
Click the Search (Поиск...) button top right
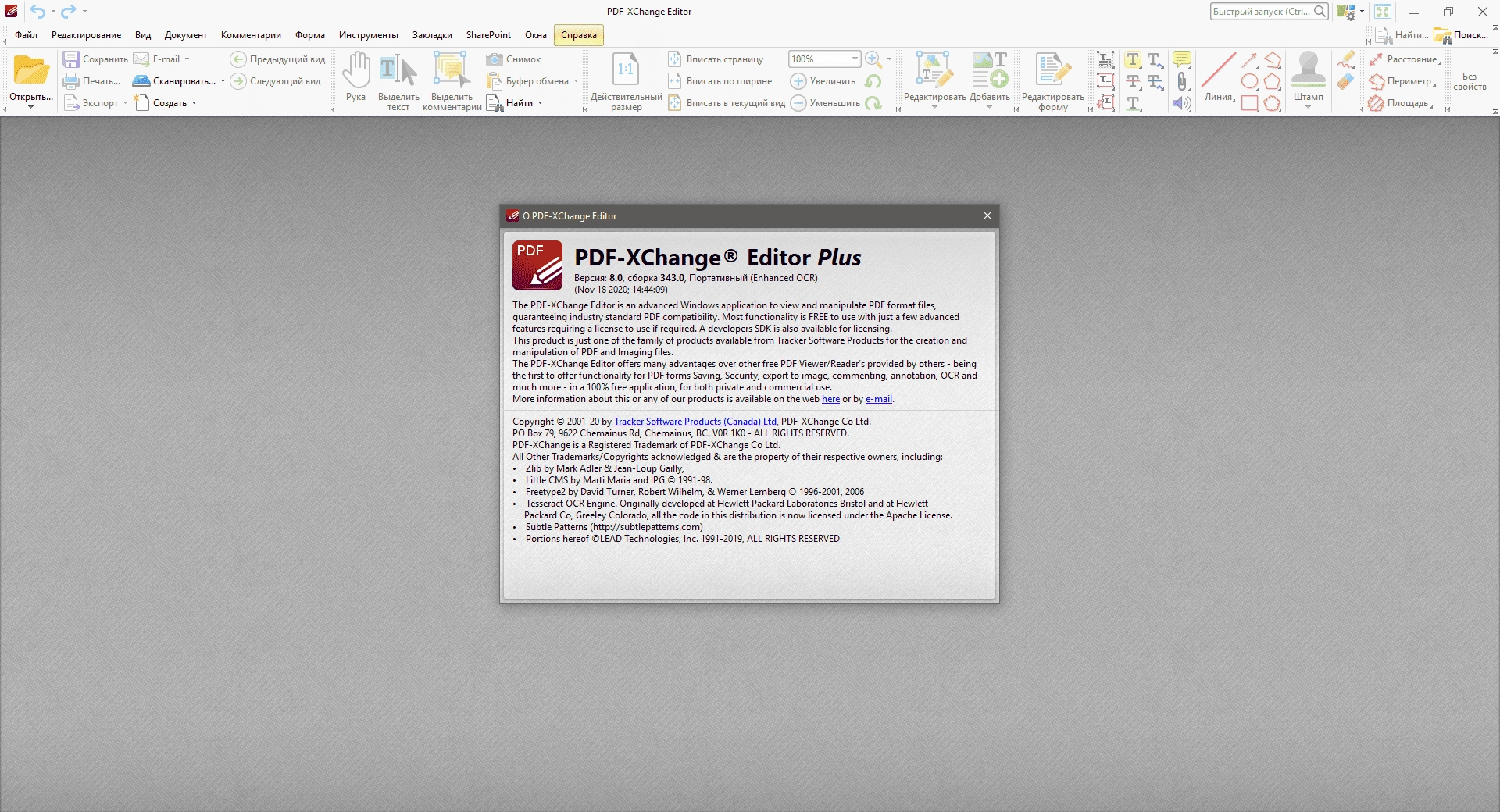1462,35
